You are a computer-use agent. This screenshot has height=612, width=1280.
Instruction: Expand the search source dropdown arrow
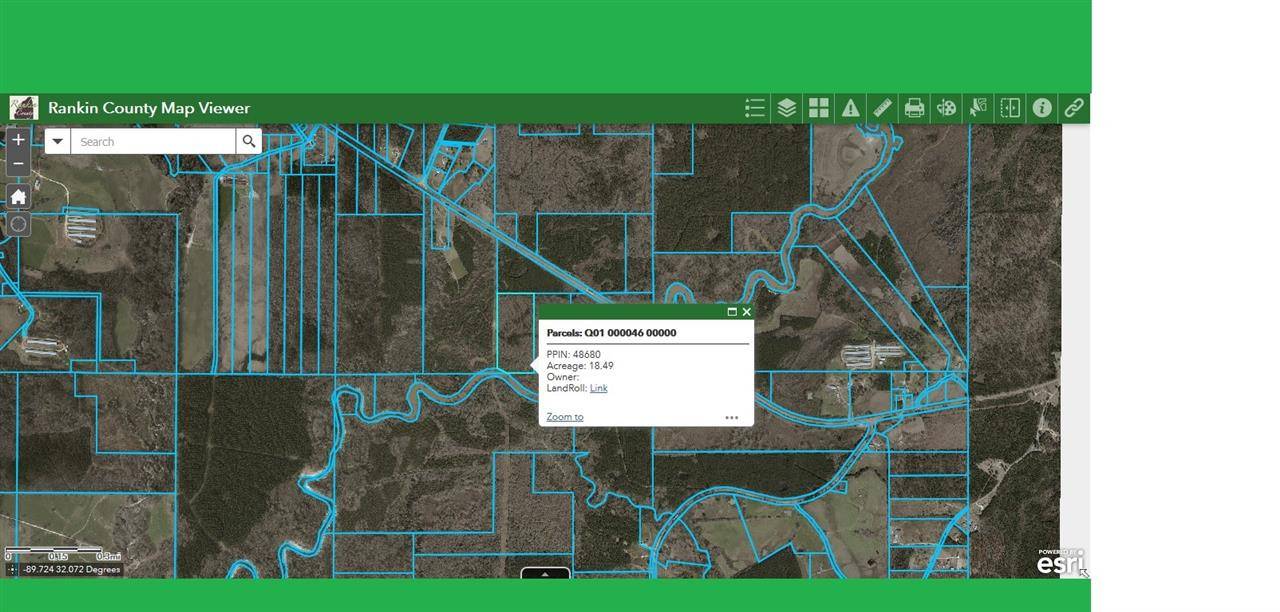click(x=58, y=141)
